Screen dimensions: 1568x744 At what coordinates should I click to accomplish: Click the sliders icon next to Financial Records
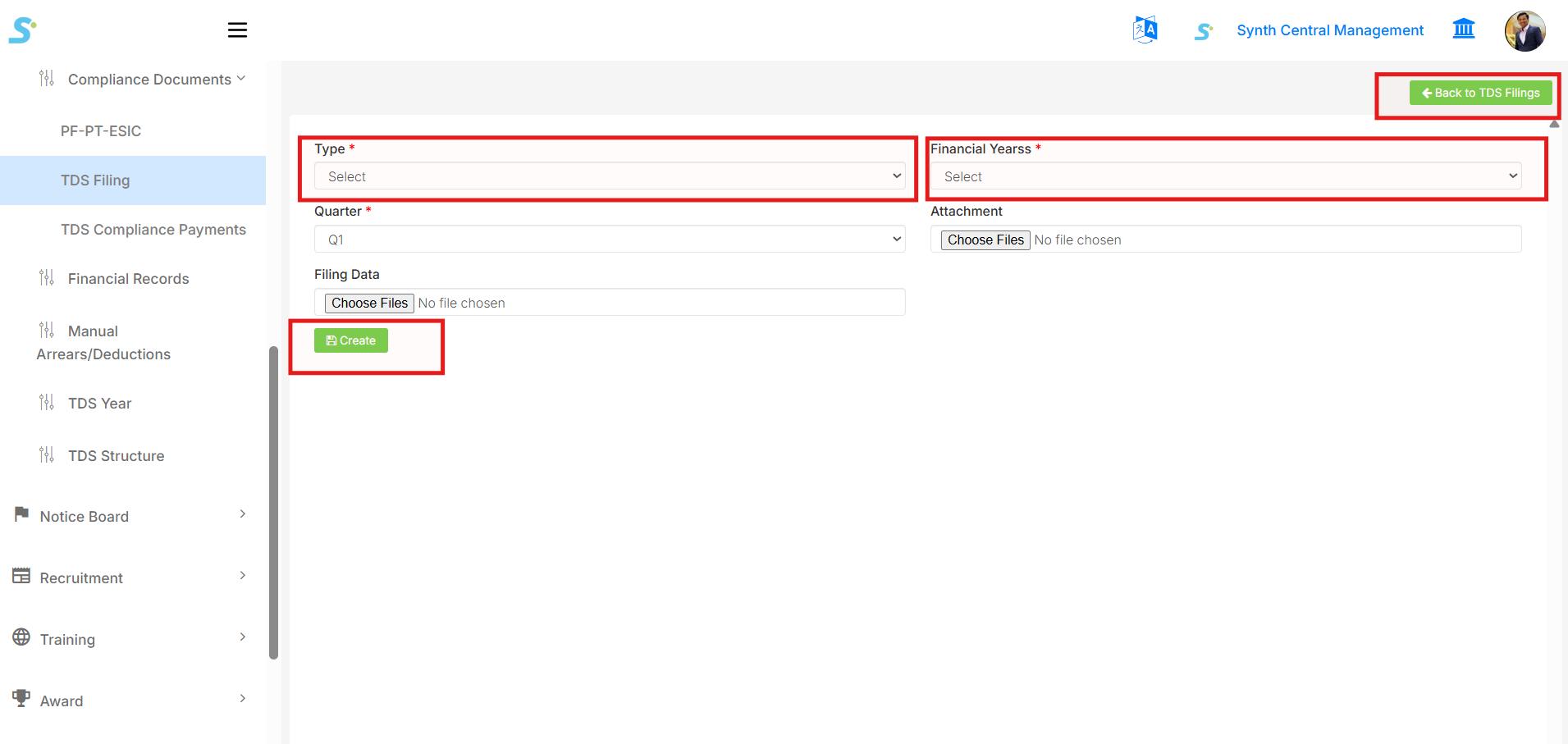(x=47, y=277)
